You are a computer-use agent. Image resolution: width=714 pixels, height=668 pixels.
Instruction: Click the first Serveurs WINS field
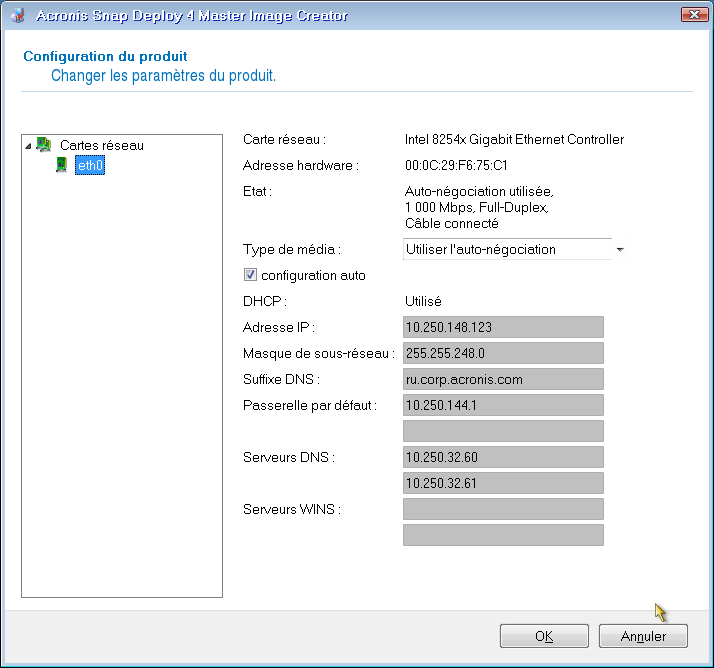(503, 509)
